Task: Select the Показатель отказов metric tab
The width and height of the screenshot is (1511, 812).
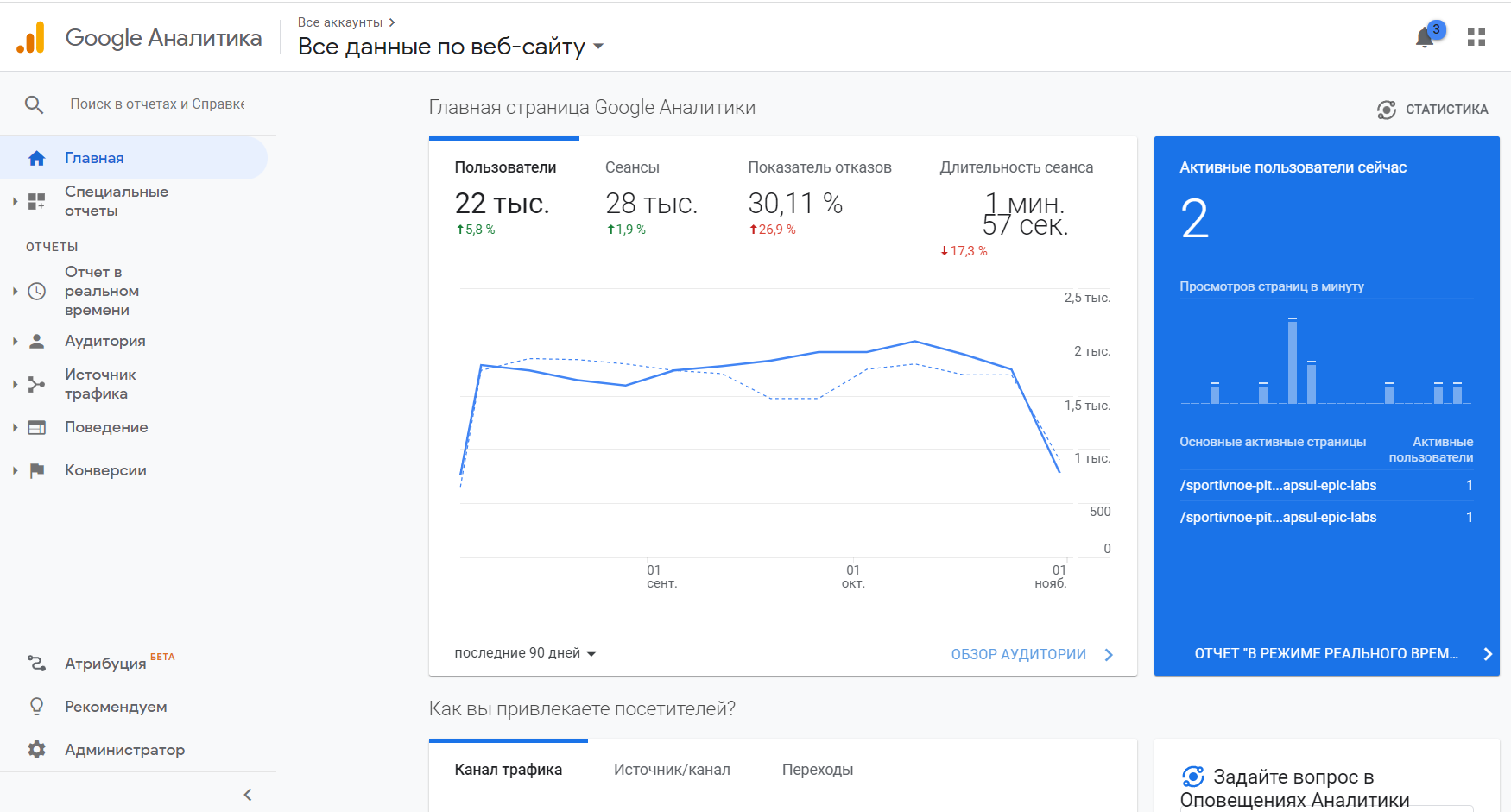Action: (x=819, y=167)
